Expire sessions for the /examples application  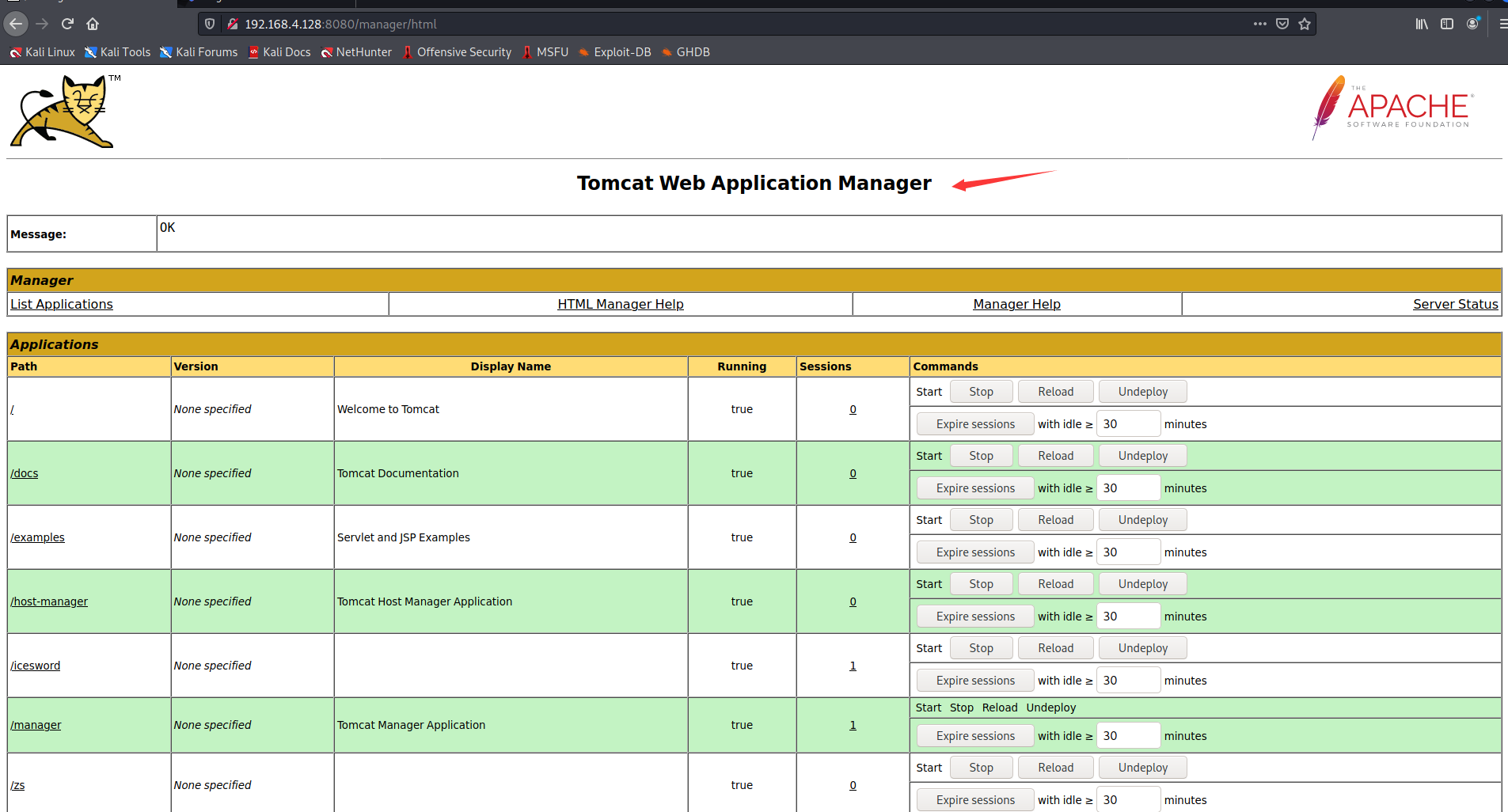pos(975,552)
